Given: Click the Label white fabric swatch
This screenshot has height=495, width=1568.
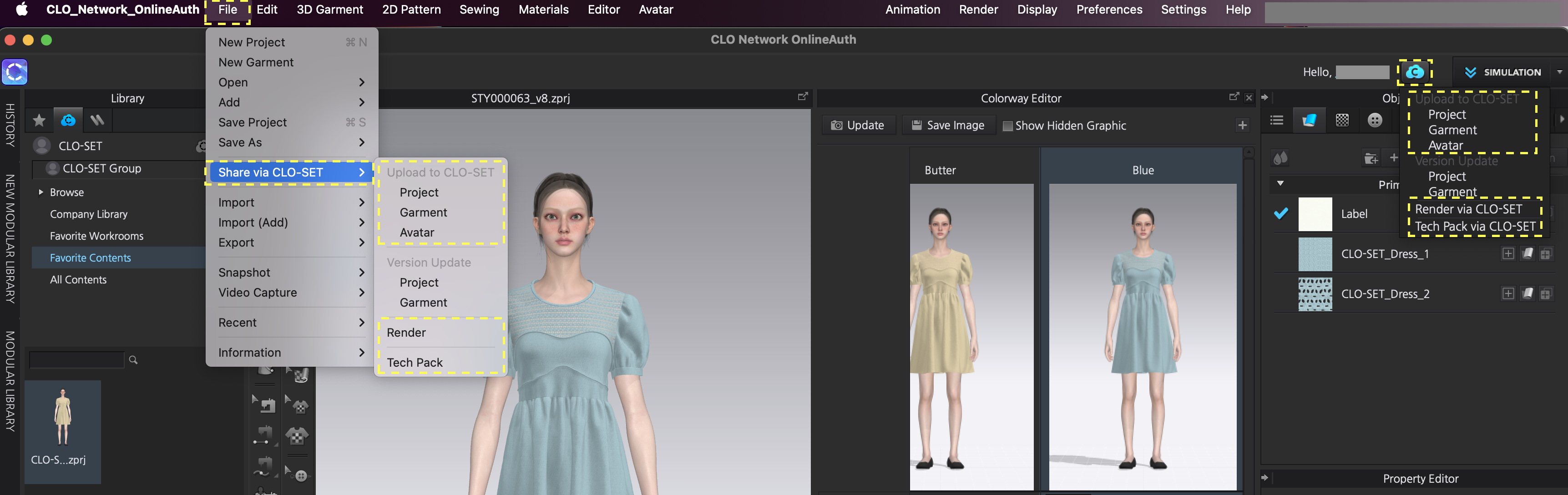Looking at the screenshot, I should tap(1315, 214).
